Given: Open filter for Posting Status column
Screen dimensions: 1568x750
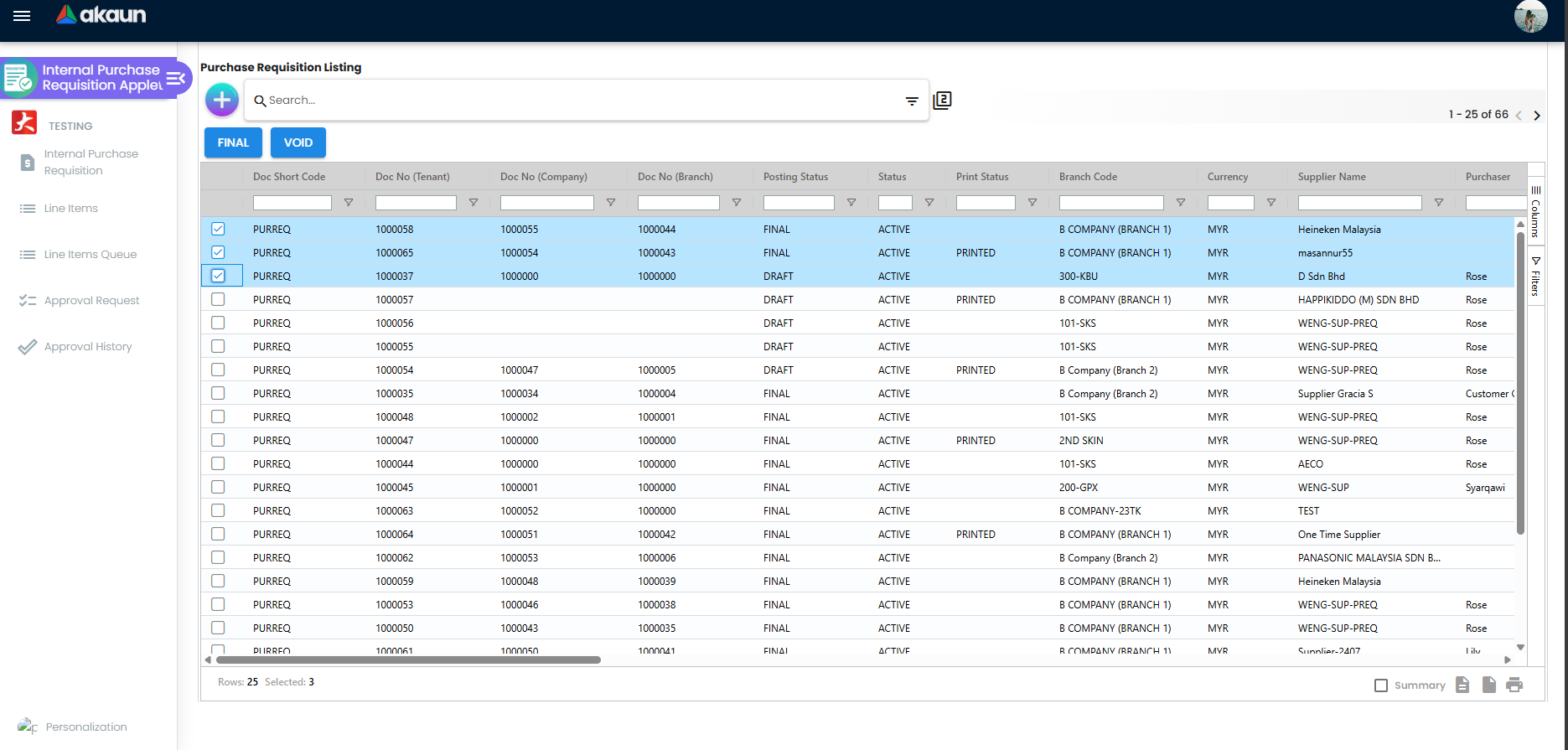Looking at the screenshot, I should pyautogui.click(x=851, y=203).
